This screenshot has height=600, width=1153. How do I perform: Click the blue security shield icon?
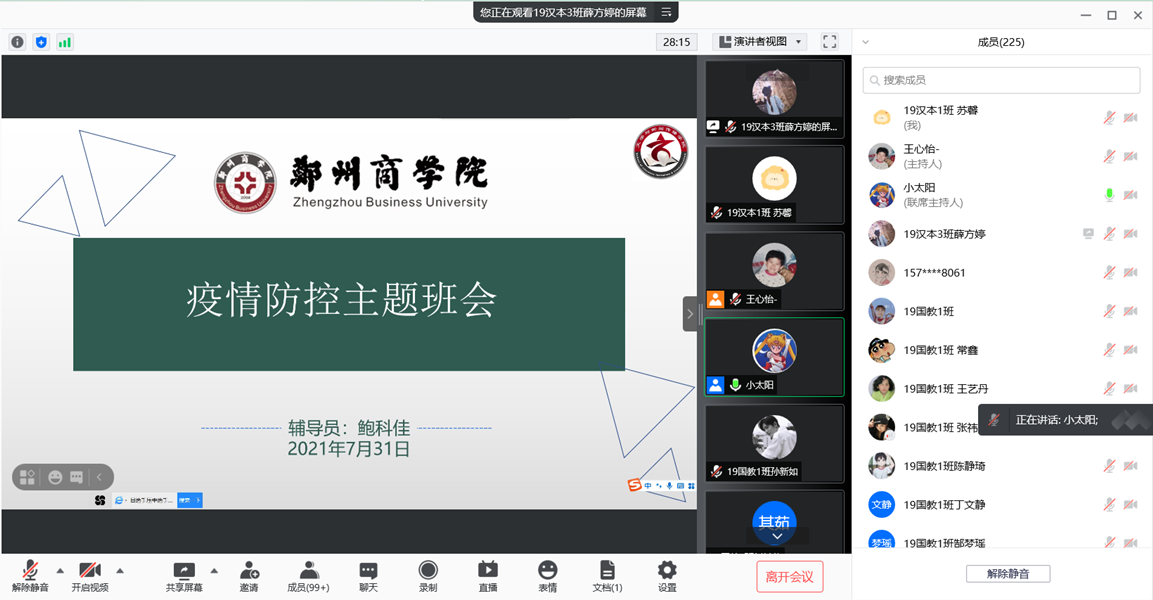tap(41, 42)
